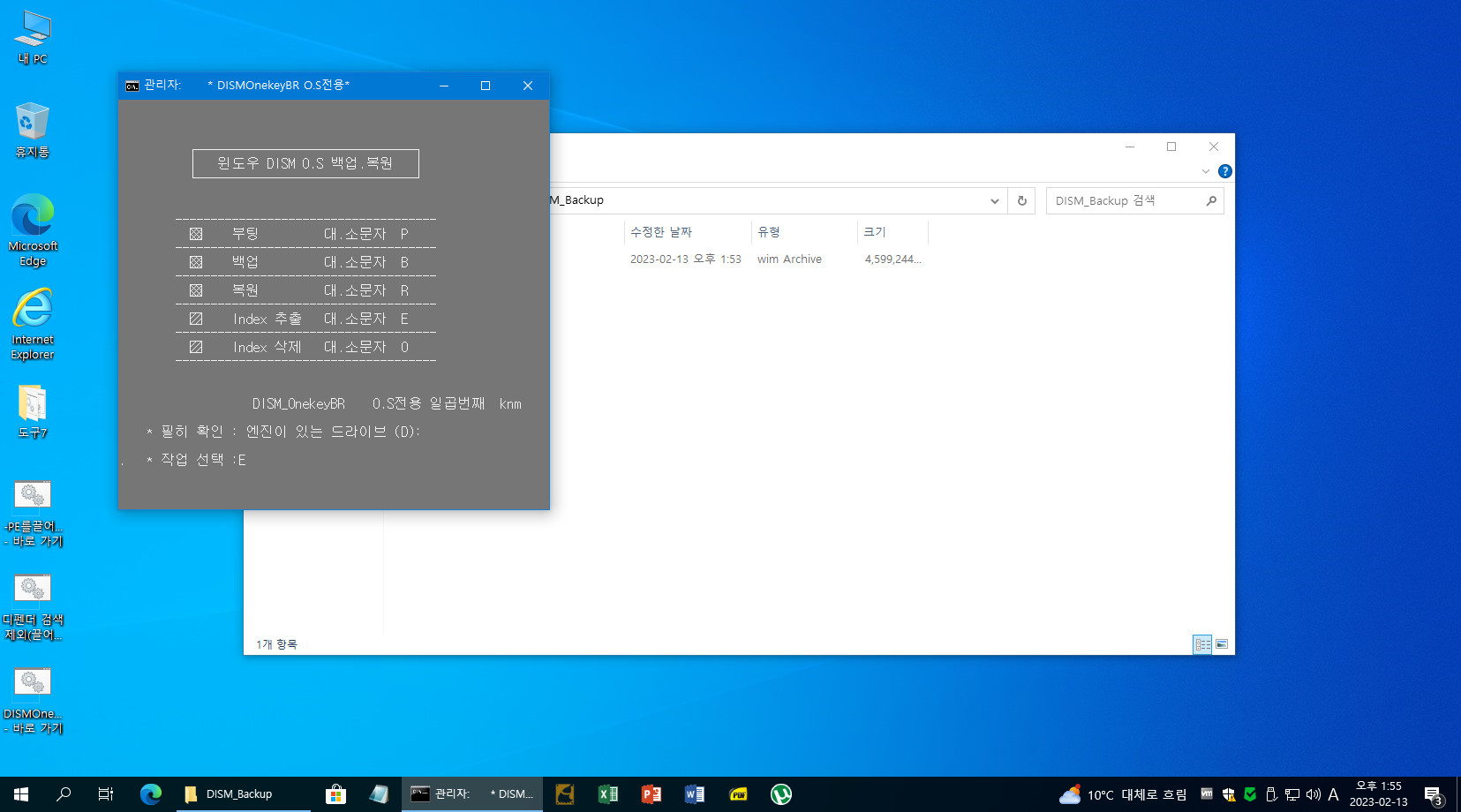Image resolution: width=1461 pixels, height=812 pixels.
Task: Click the Explorer address path M_Backup
Action: pos(576,200)
